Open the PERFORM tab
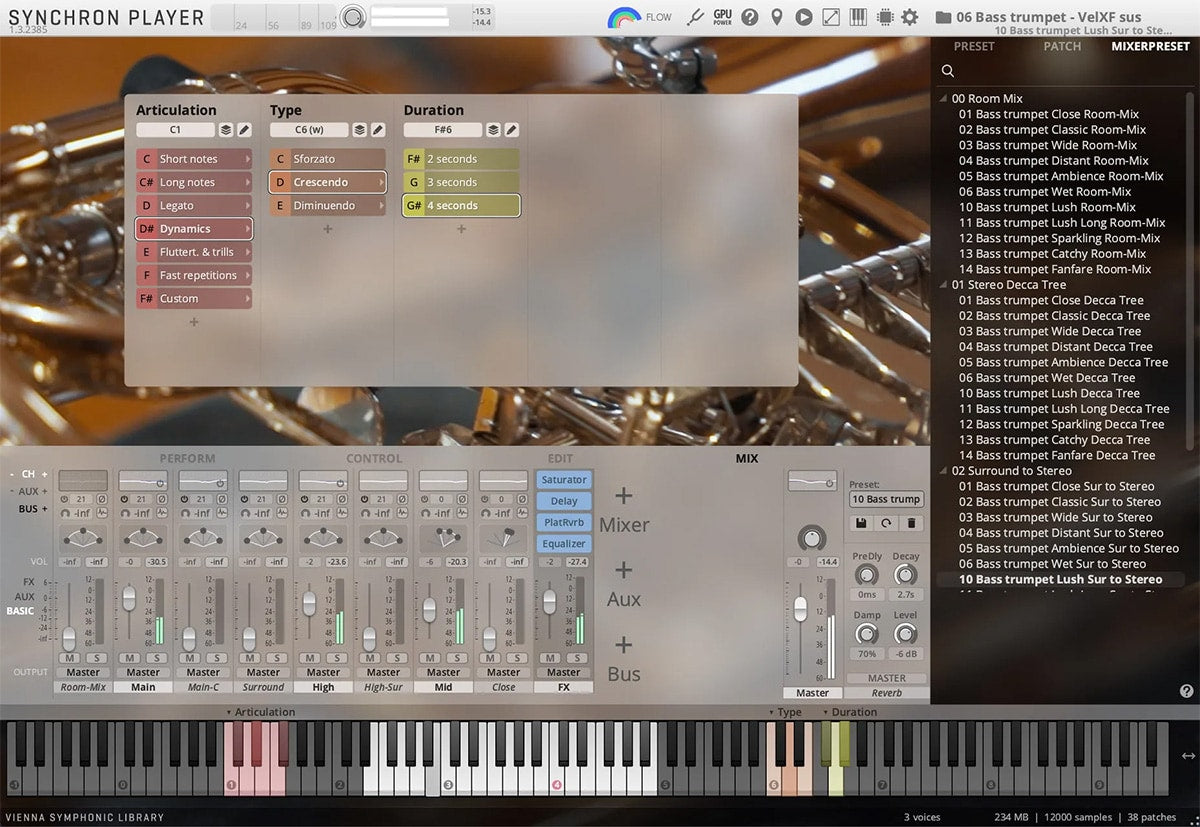The width and height of the screenshot is (1200, 827). (188, 459)
